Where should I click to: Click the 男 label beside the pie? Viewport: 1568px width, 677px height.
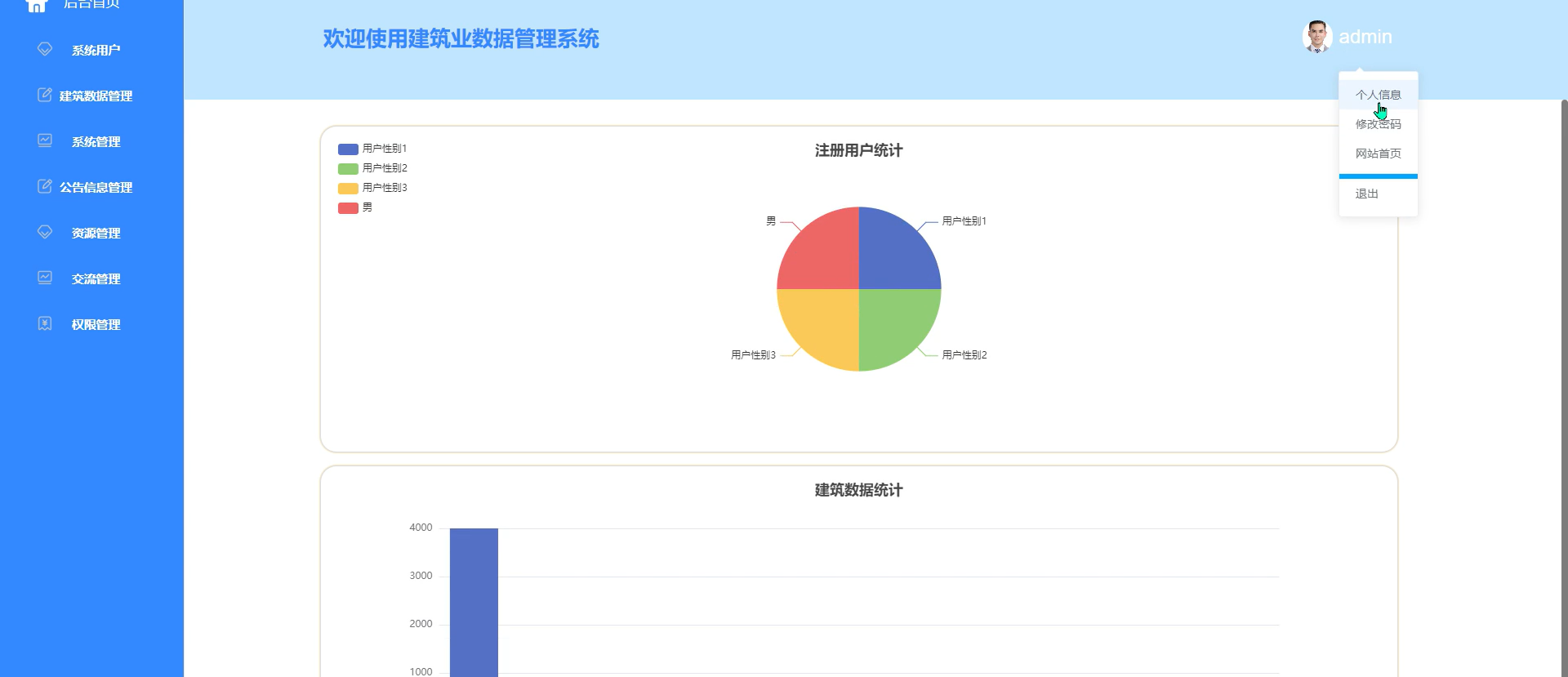(771, 221)
